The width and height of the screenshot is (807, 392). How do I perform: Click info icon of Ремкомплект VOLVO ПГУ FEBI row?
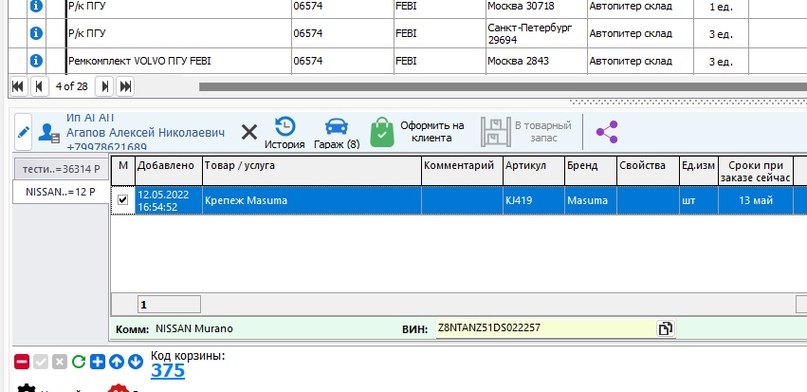(x=36, y=61)
